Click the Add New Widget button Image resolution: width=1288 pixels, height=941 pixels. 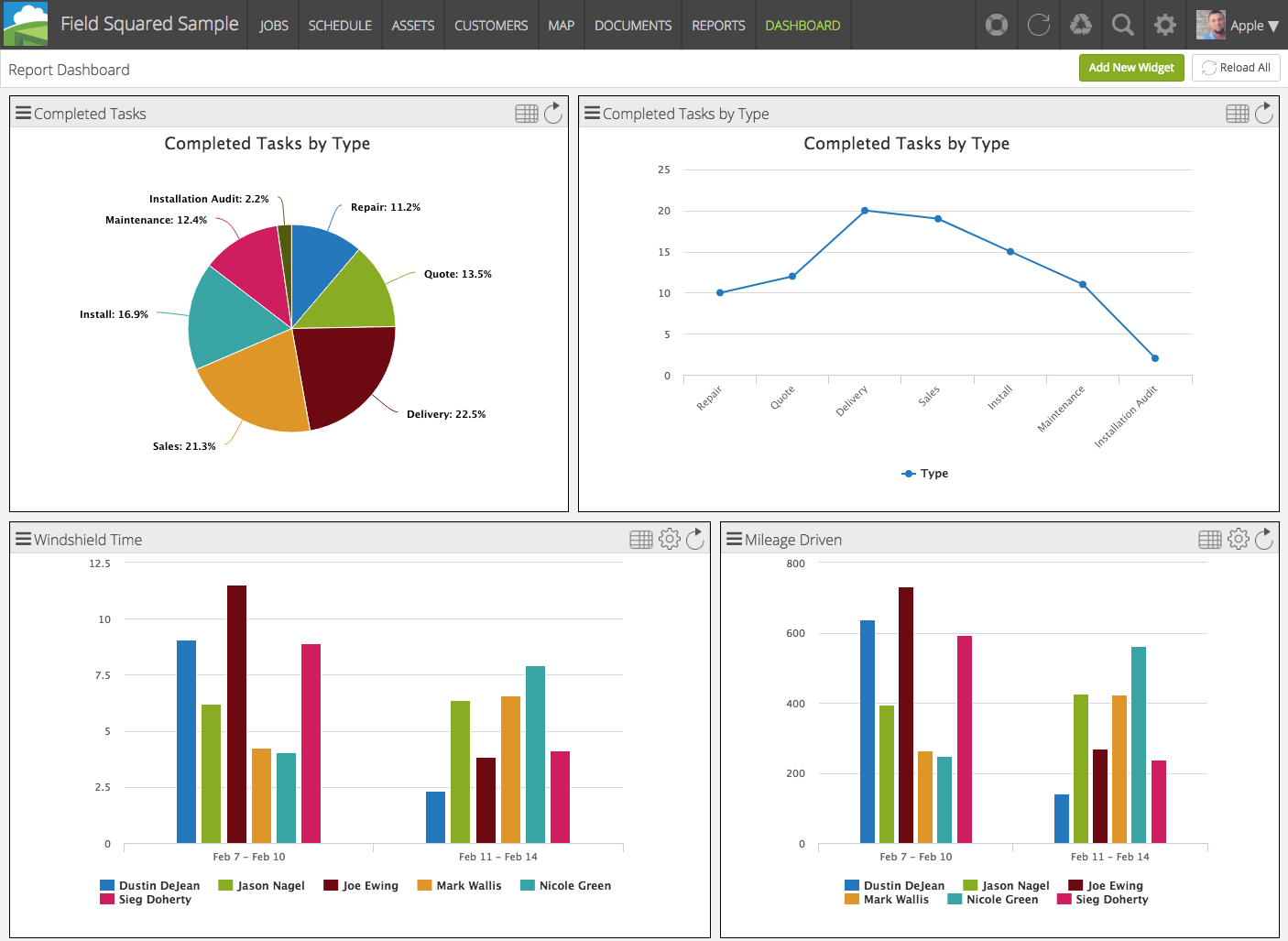[x=1131, y=68]
